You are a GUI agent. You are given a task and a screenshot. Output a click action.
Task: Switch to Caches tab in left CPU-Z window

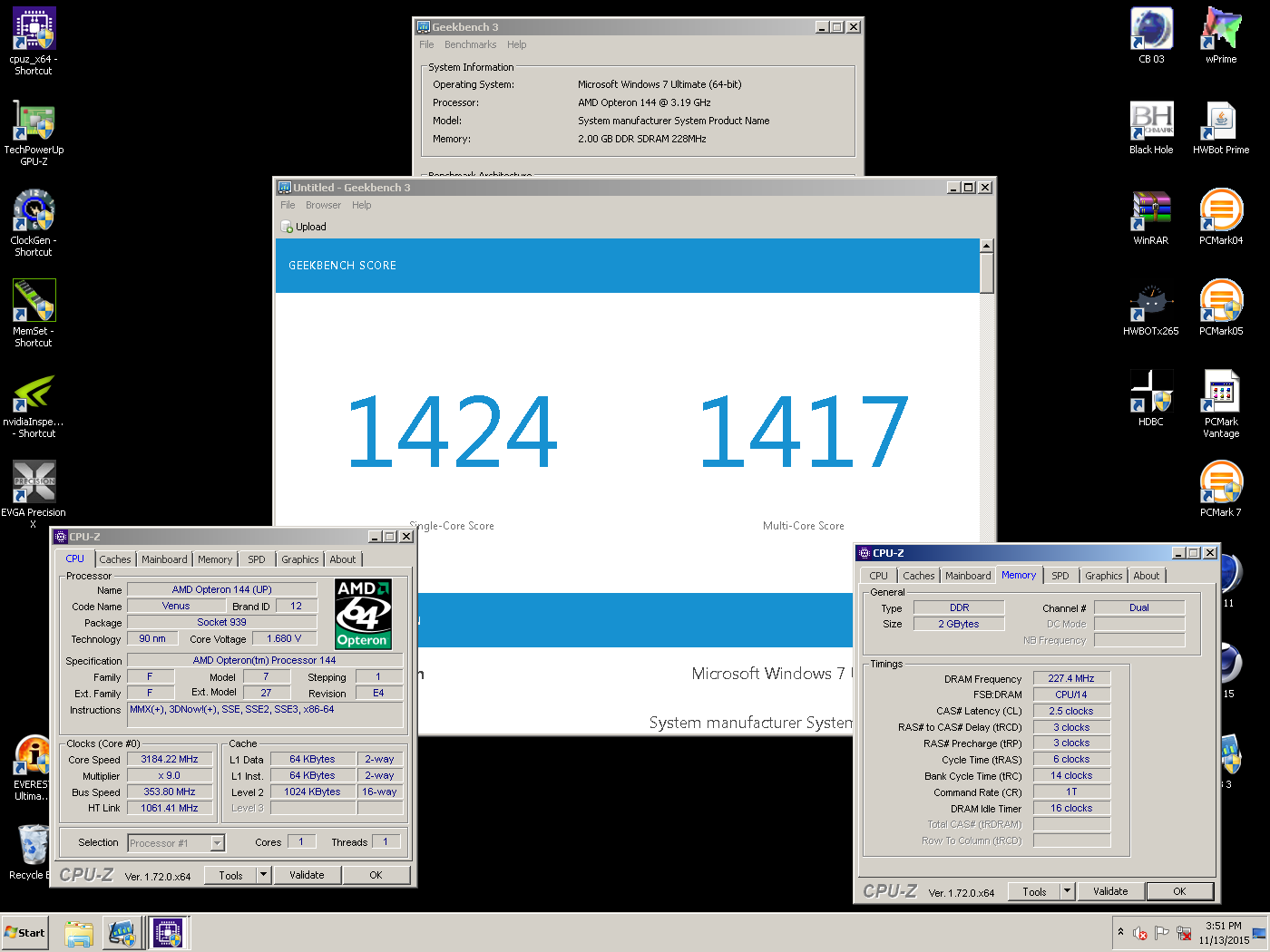coord(115,559)
